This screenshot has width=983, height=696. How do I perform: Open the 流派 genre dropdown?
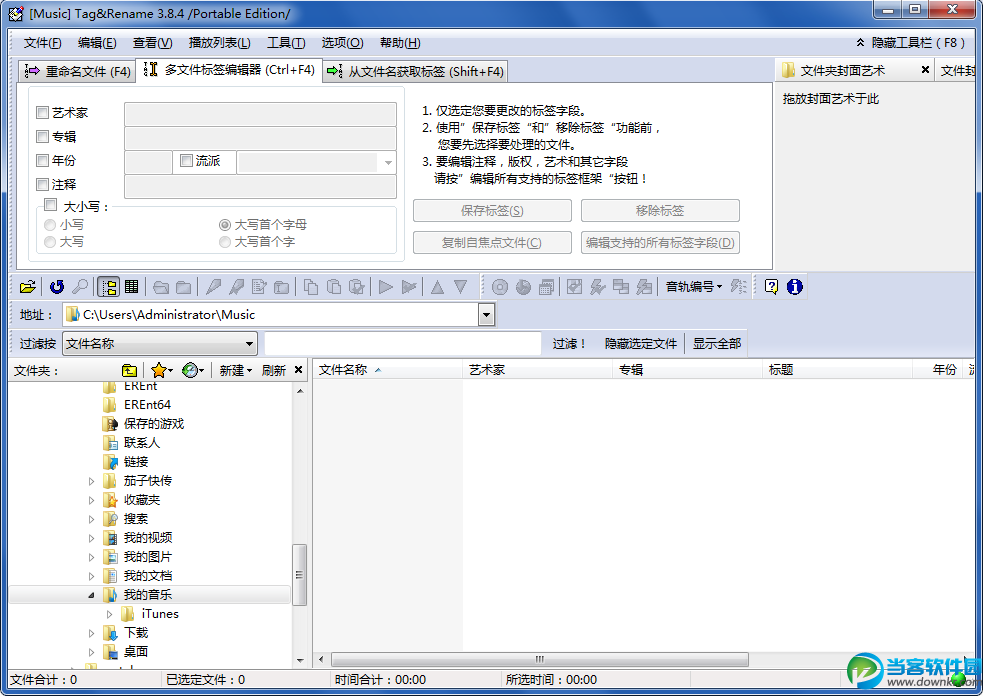click(x=388, y=162)
